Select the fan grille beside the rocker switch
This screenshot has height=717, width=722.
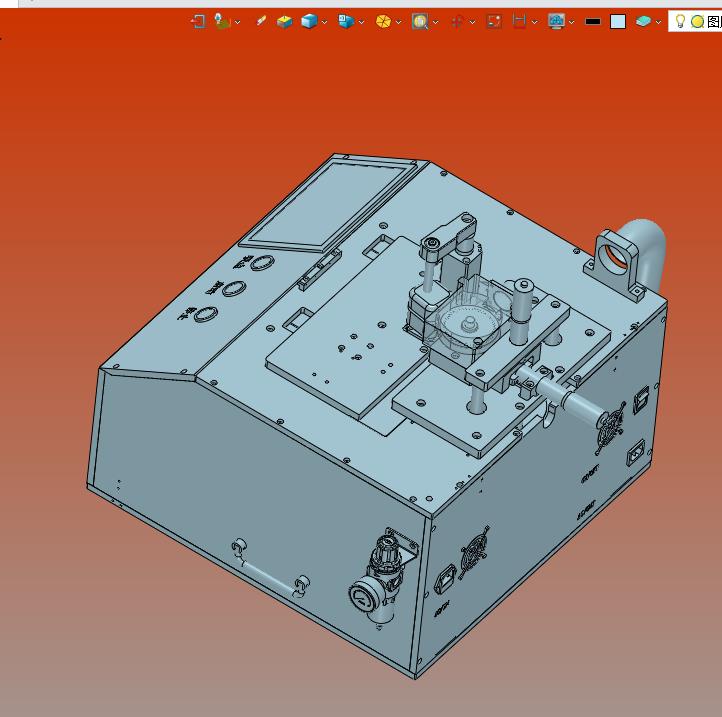pyautogui.click(x=611, y=427)
